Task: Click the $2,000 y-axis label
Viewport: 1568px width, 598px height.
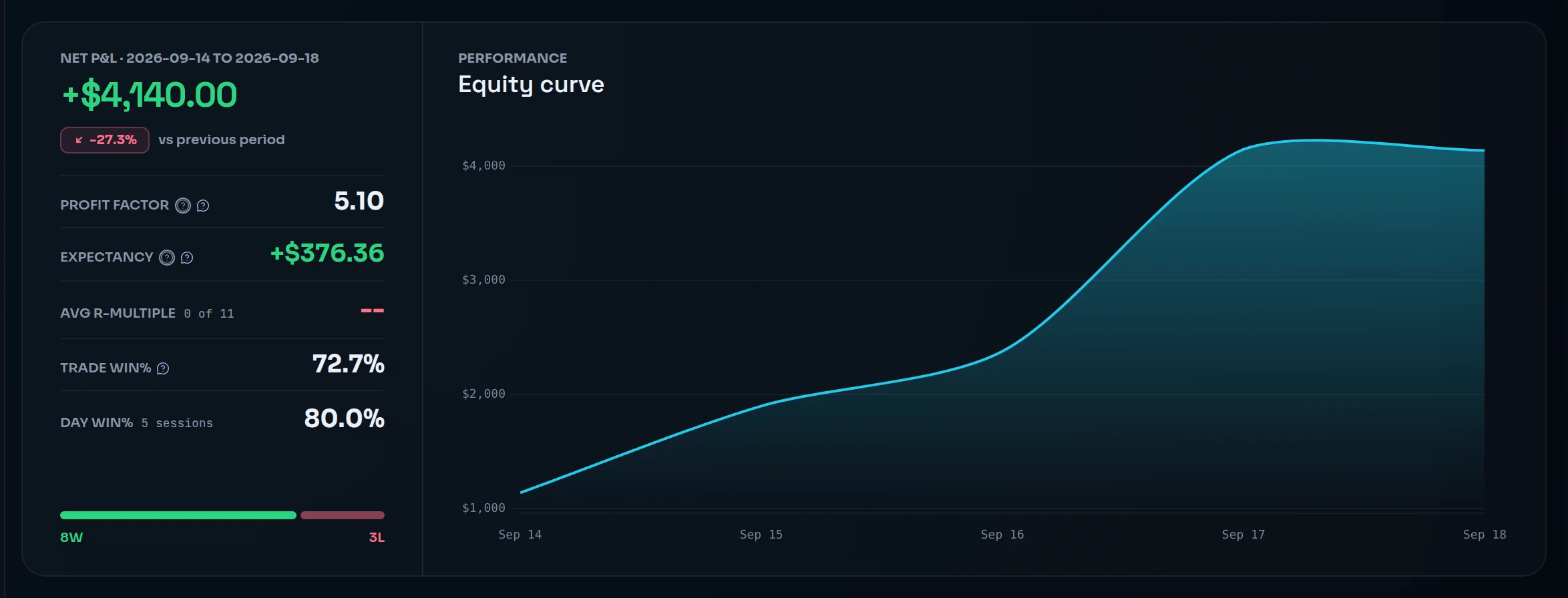Action: tap(484, 394)
